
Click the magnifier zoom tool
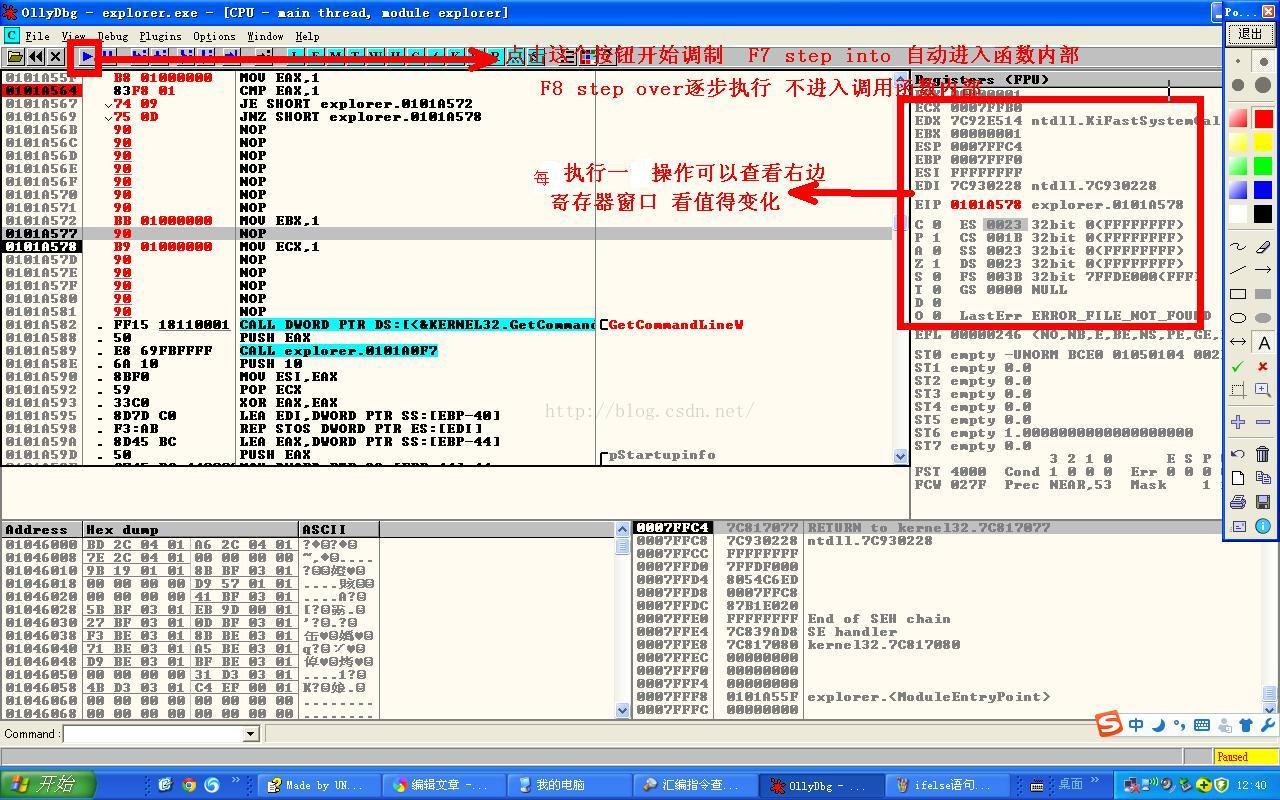(x=1263, y=390)
